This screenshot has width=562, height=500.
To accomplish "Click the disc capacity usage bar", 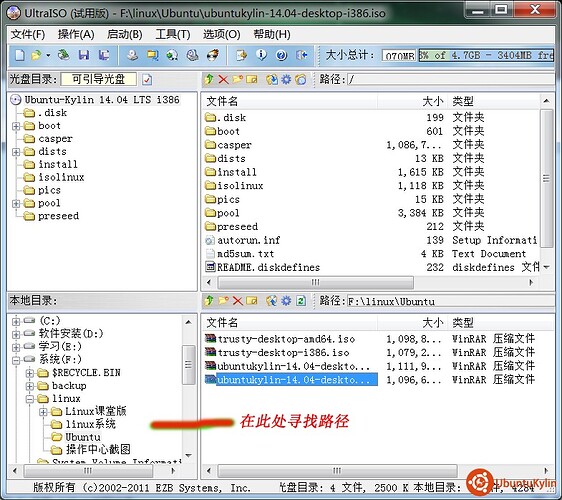I will (486, 56).
